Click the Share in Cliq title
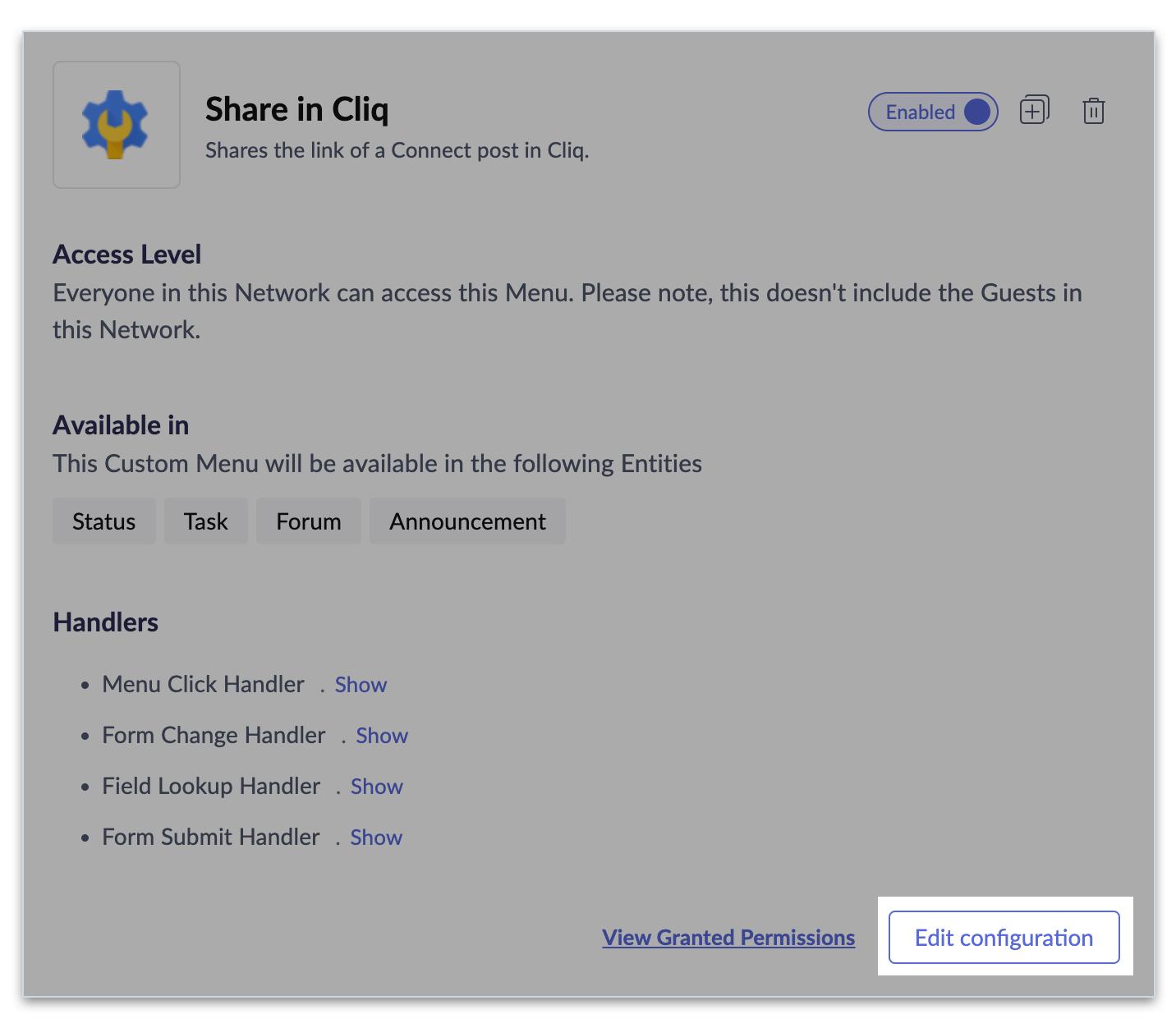 tap(297, 109)
